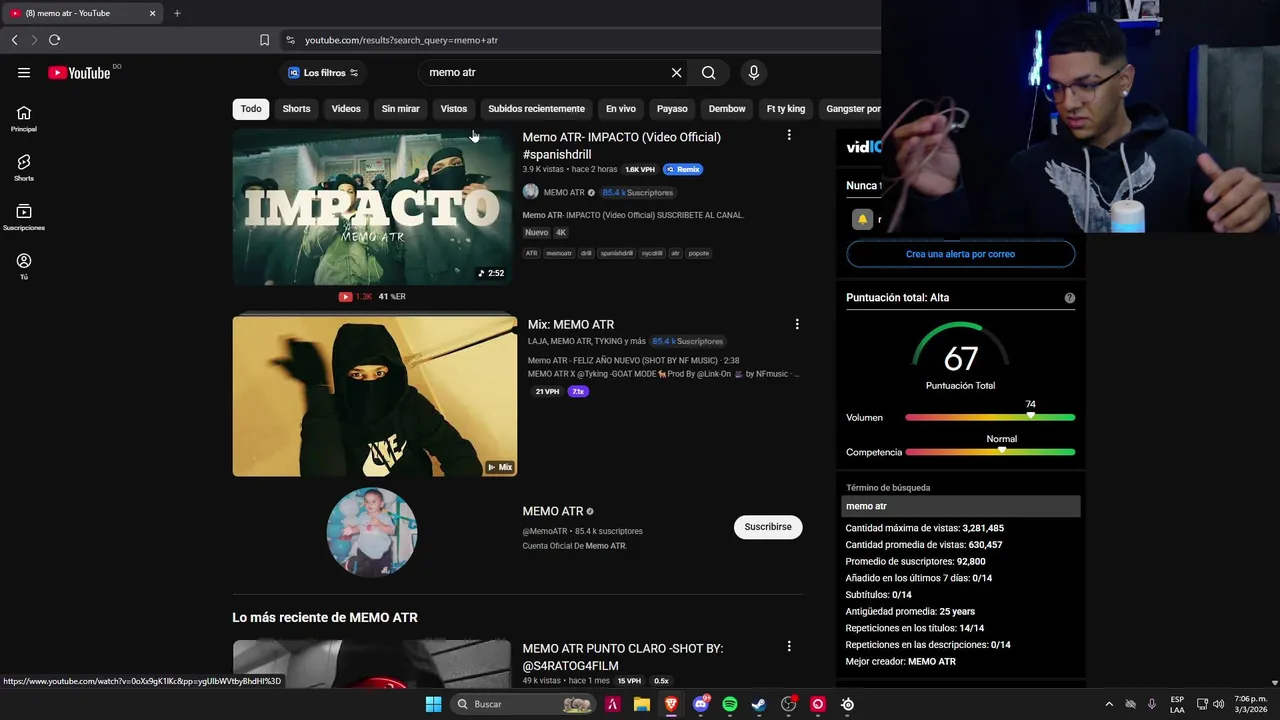Click Cantidad máxima de vistas: 3,281,485
The width and height of the screenshot is (1280, 720).
[x=925, y=528]
